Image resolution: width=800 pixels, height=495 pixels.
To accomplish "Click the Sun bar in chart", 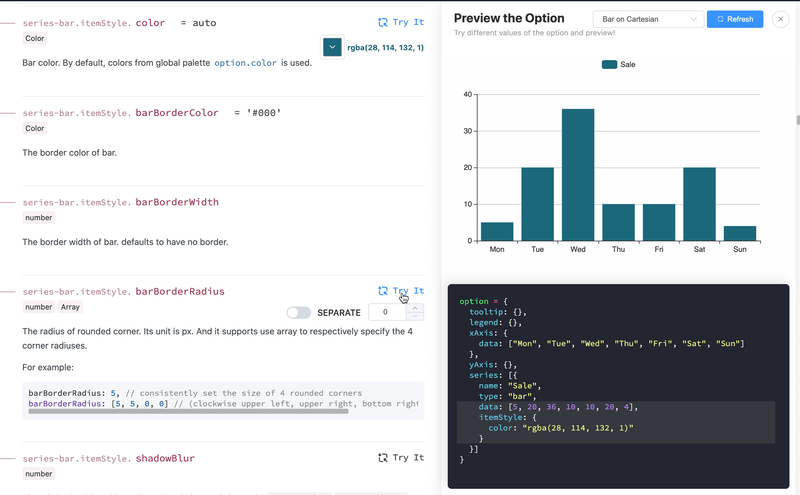I will [x=740, y=233].
